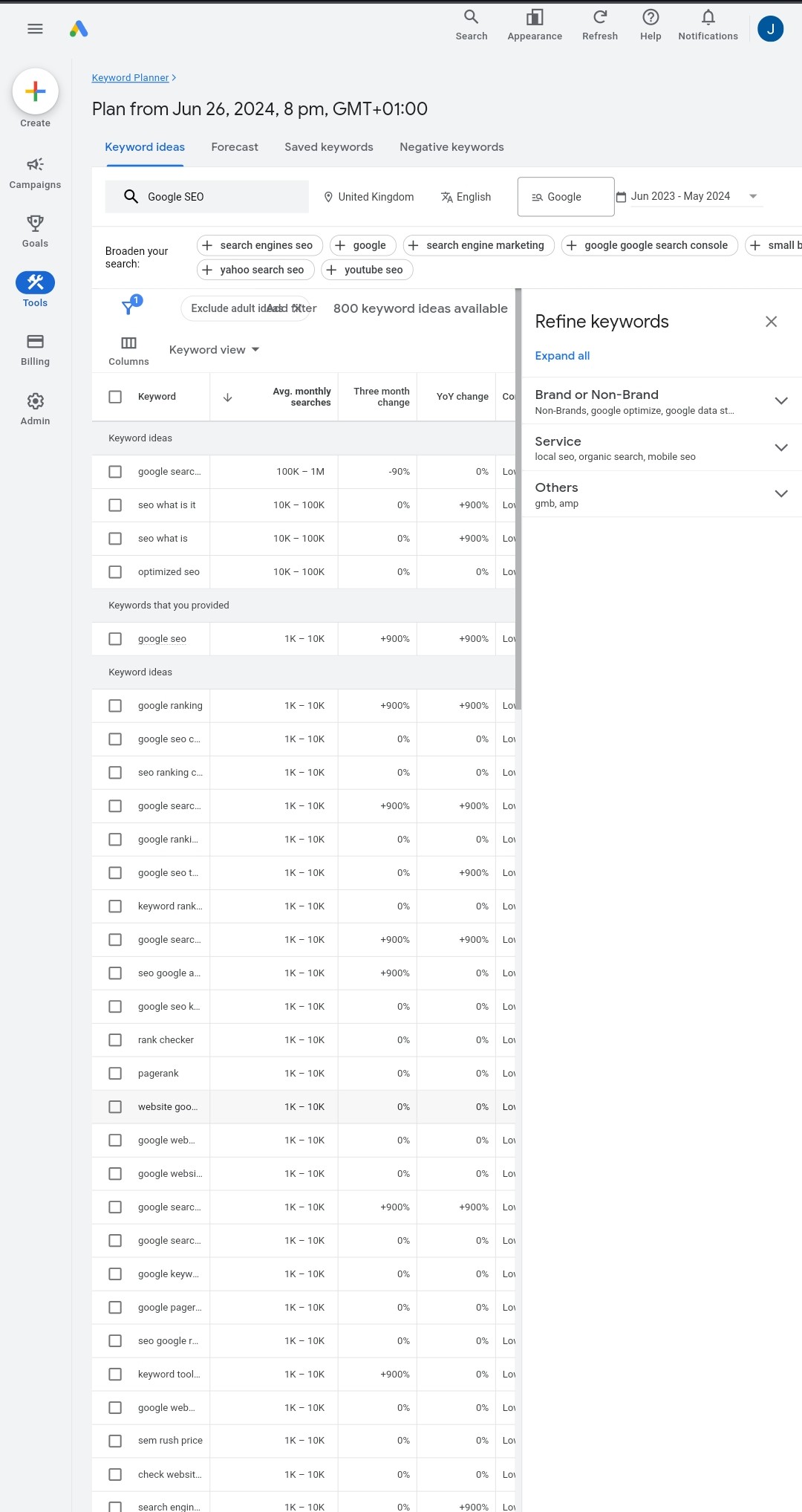
Task: Sort by Three month change header
Action: (x=382, y=397)
